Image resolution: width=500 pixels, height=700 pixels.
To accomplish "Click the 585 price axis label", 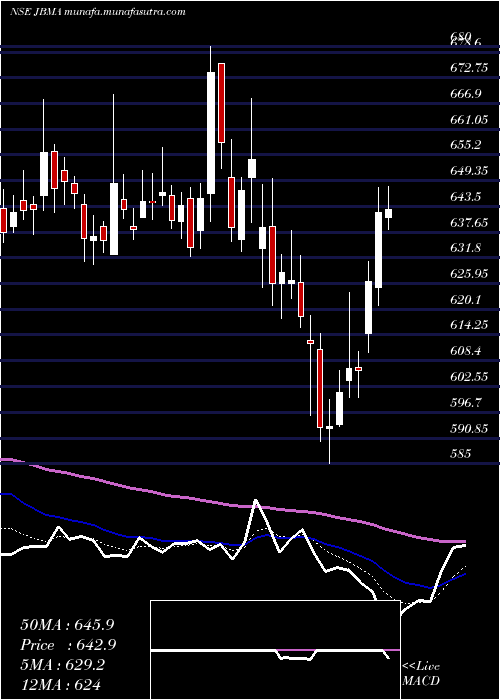I will [461, 454].
